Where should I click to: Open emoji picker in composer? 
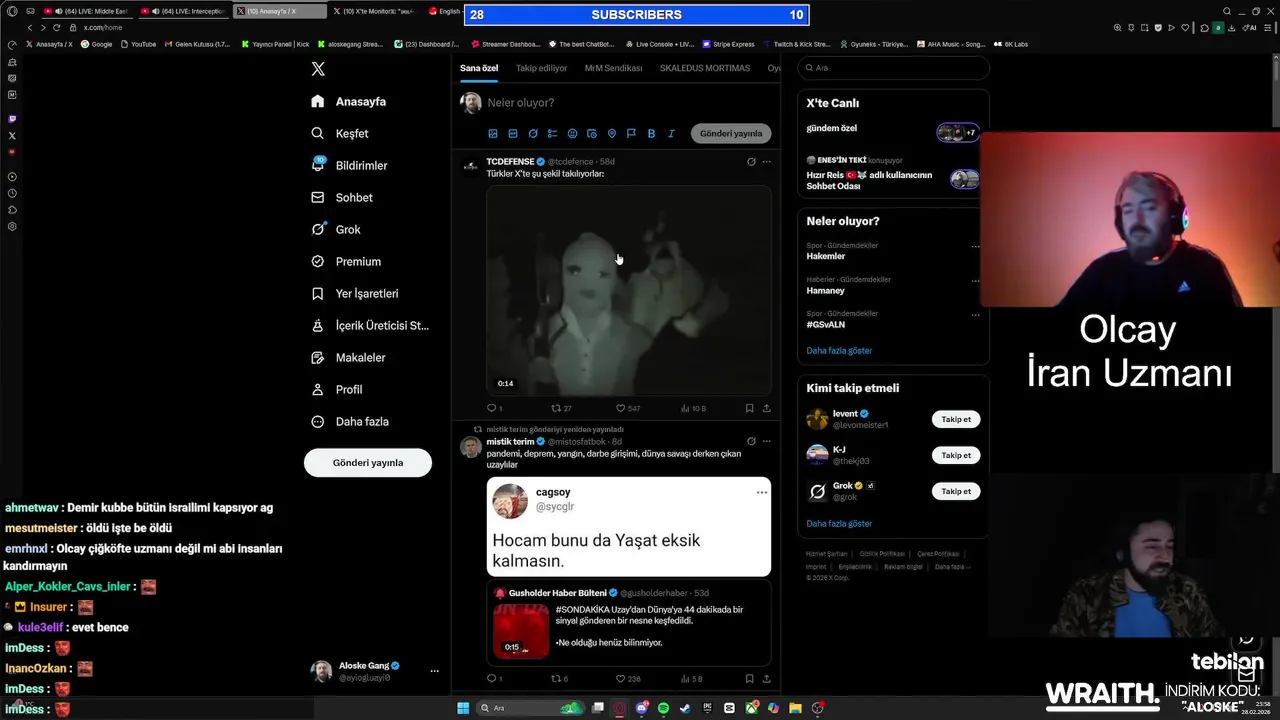[x=572, y=133]
